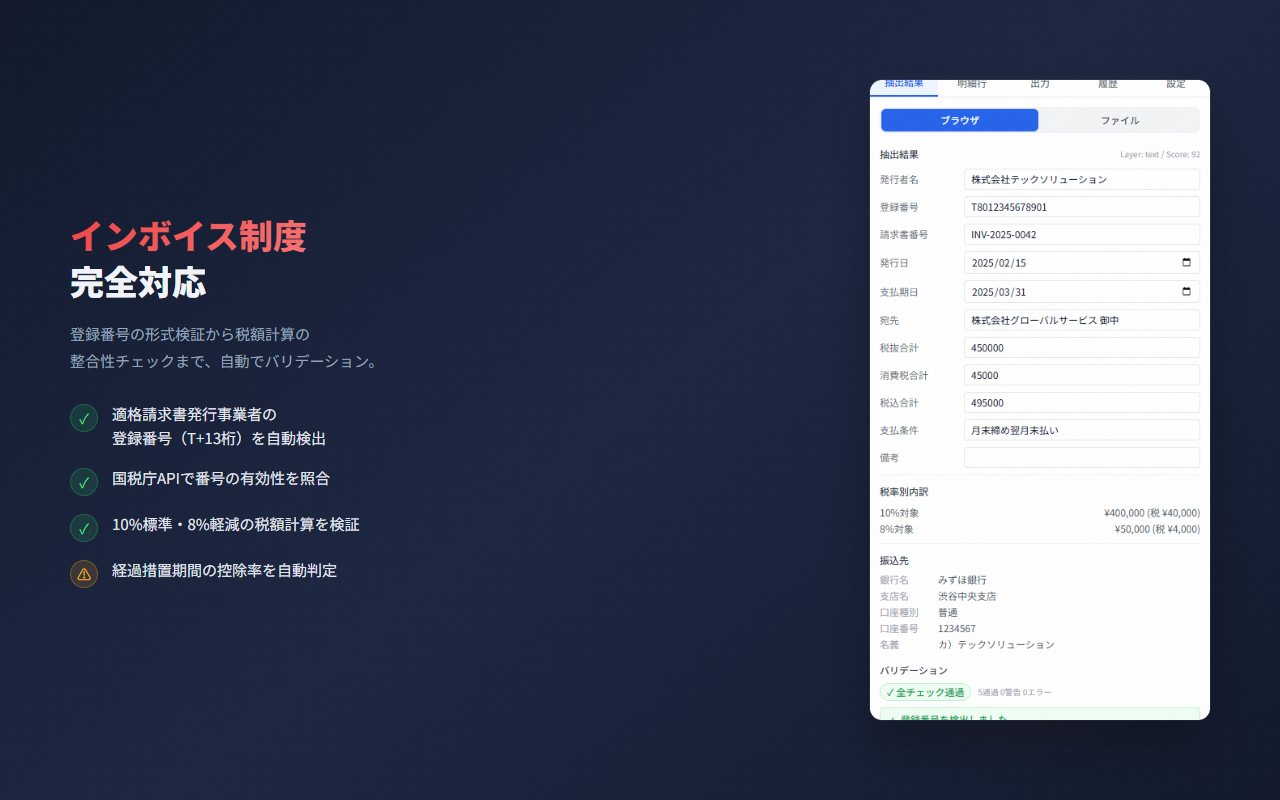Click the 税抜合計 field showing 450000

(x=1082, y=348)
